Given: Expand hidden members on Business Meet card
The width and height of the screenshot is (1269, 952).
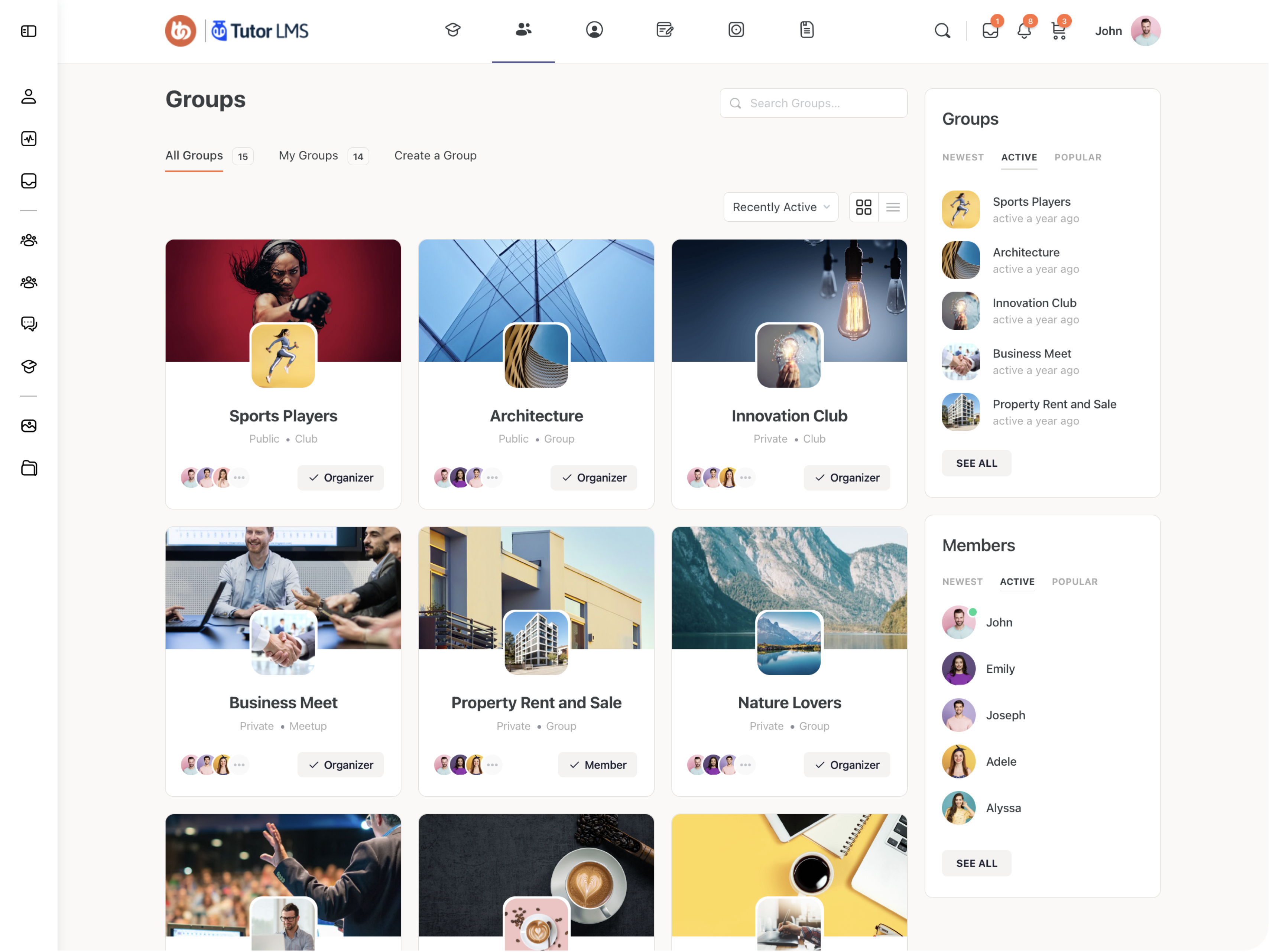Looking at the screenshot, I should [240, 764].
